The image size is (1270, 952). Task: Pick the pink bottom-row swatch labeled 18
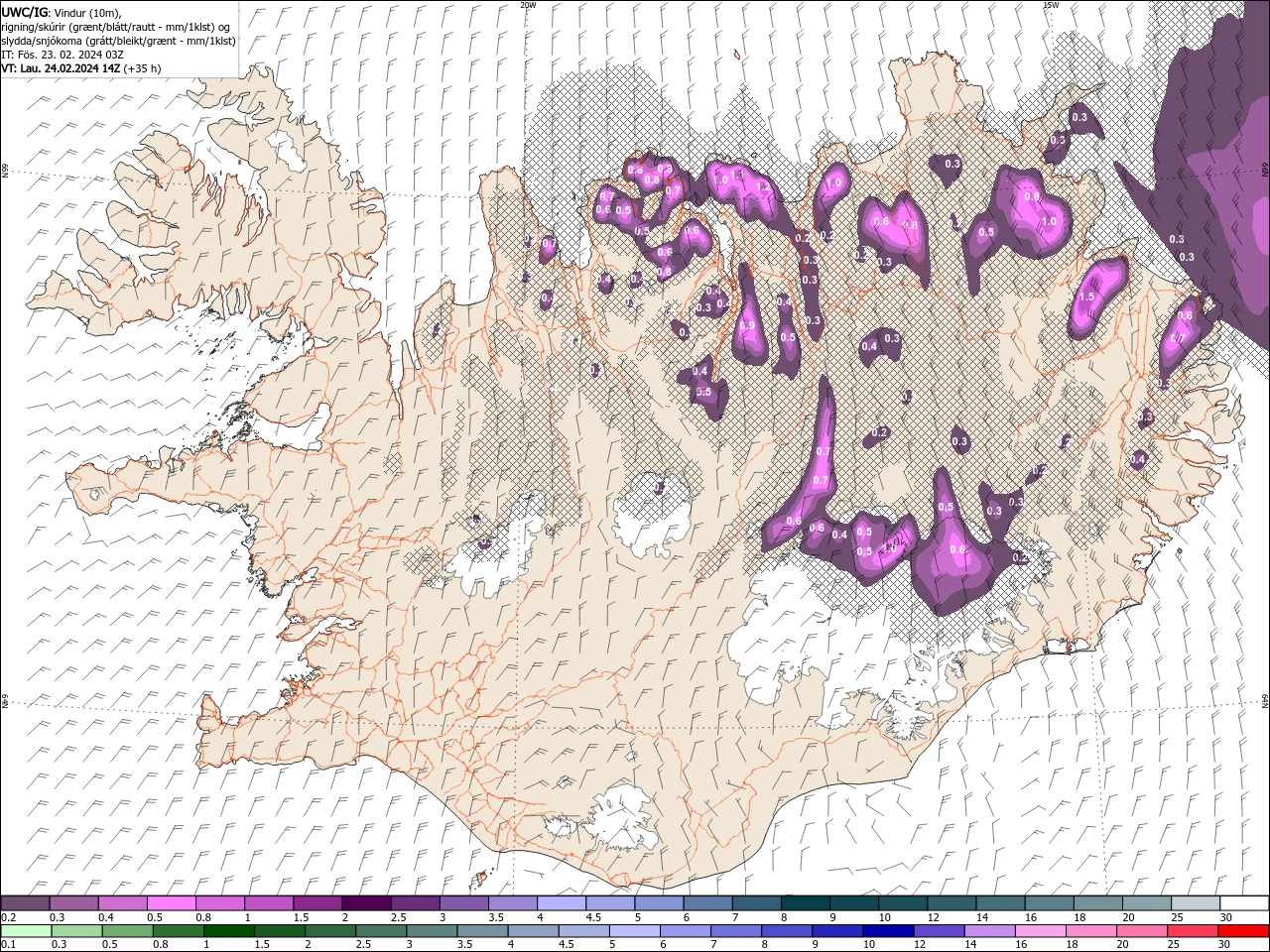[1090, 931]
